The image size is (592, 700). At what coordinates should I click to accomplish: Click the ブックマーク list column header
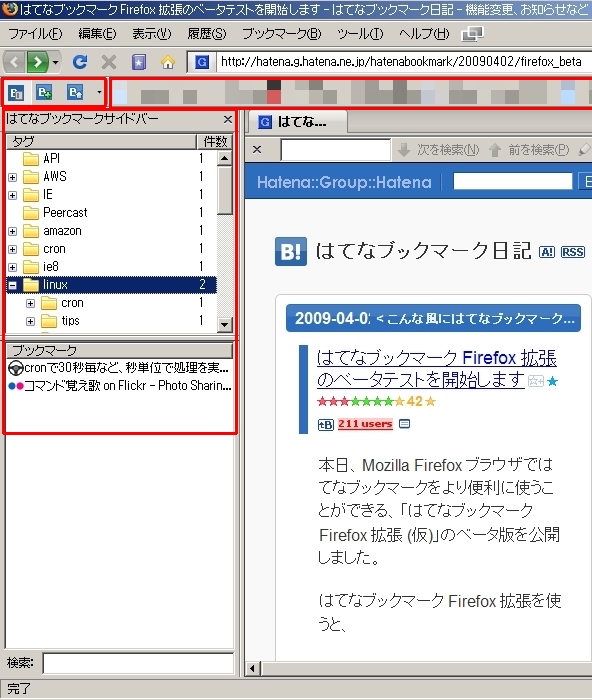[119, 350]
